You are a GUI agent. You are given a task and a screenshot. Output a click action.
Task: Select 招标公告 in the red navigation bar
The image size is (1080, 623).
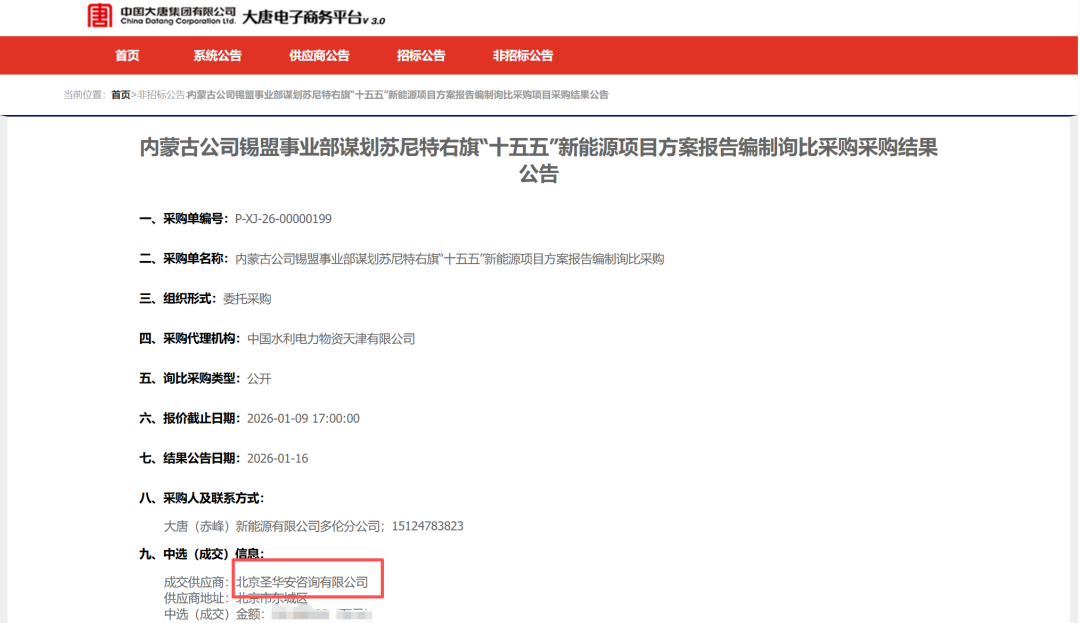tap(421, 56)
